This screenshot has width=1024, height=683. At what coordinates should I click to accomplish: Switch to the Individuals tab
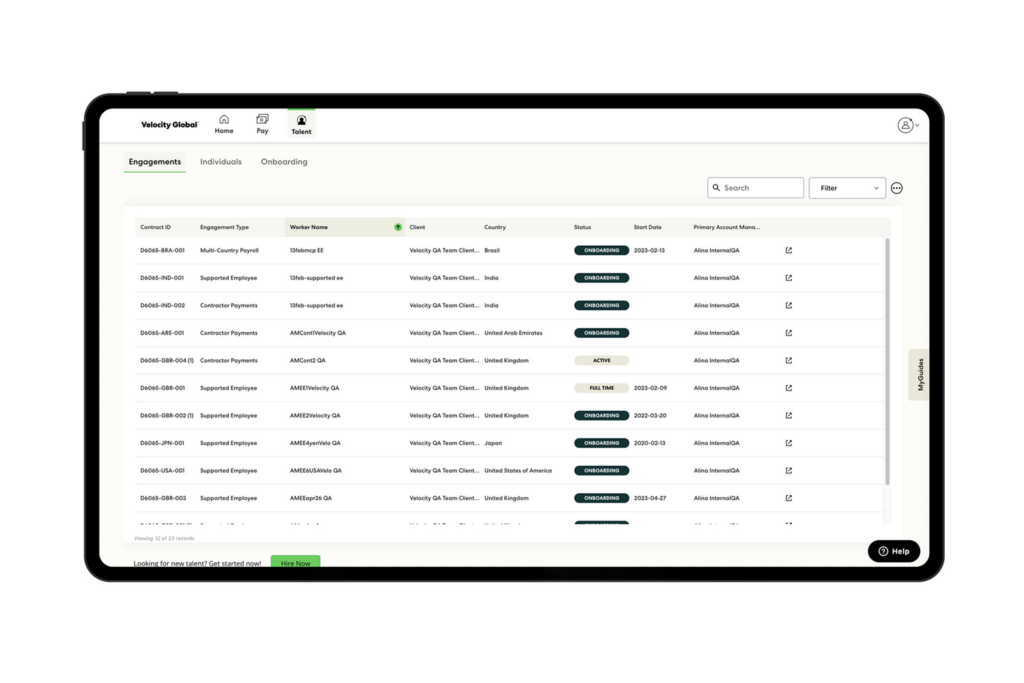[221, 162]
